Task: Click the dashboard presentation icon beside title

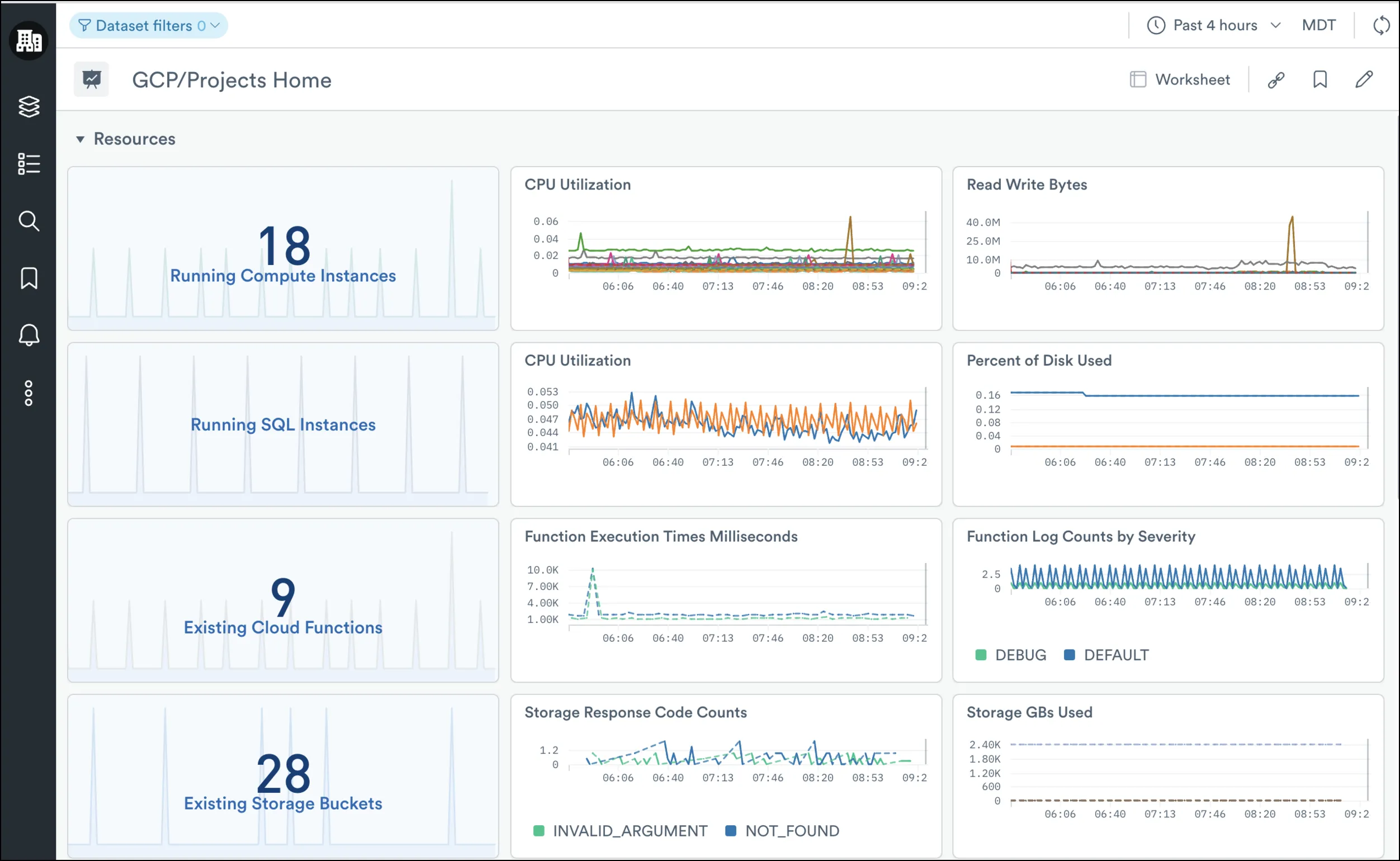Action: tap(91, 79)
